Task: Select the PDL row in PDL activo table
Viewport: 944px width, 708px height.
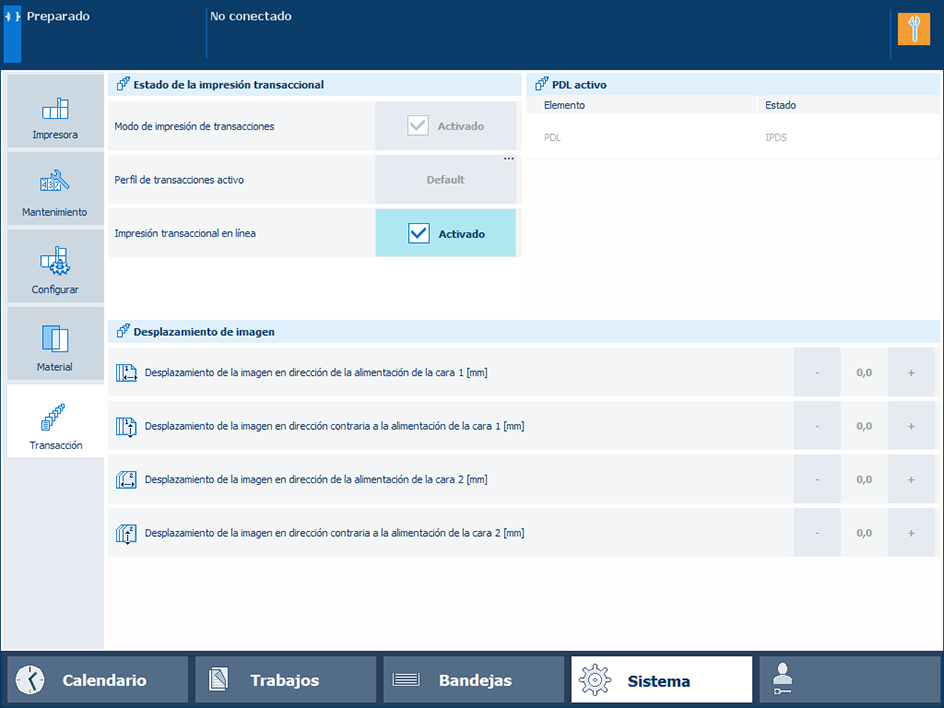Action: [x=733, y=137]
